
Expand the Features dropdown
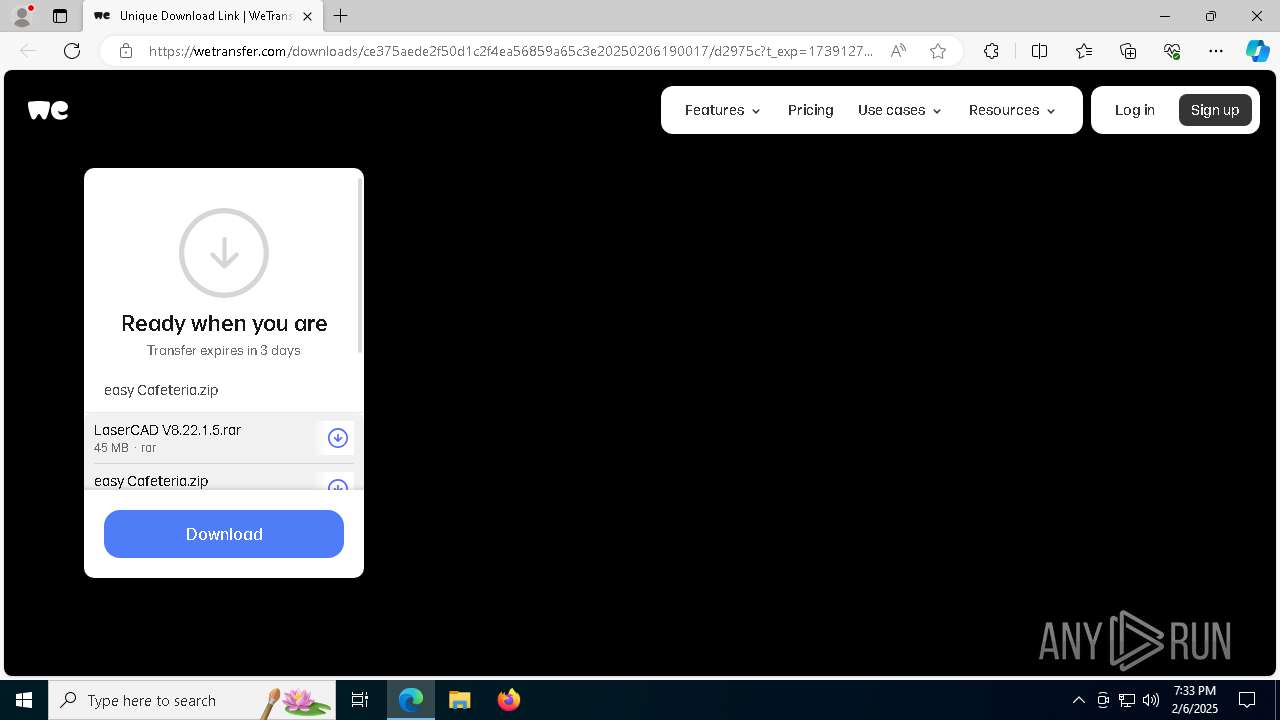pyautogui.click(x=723, y=110)
